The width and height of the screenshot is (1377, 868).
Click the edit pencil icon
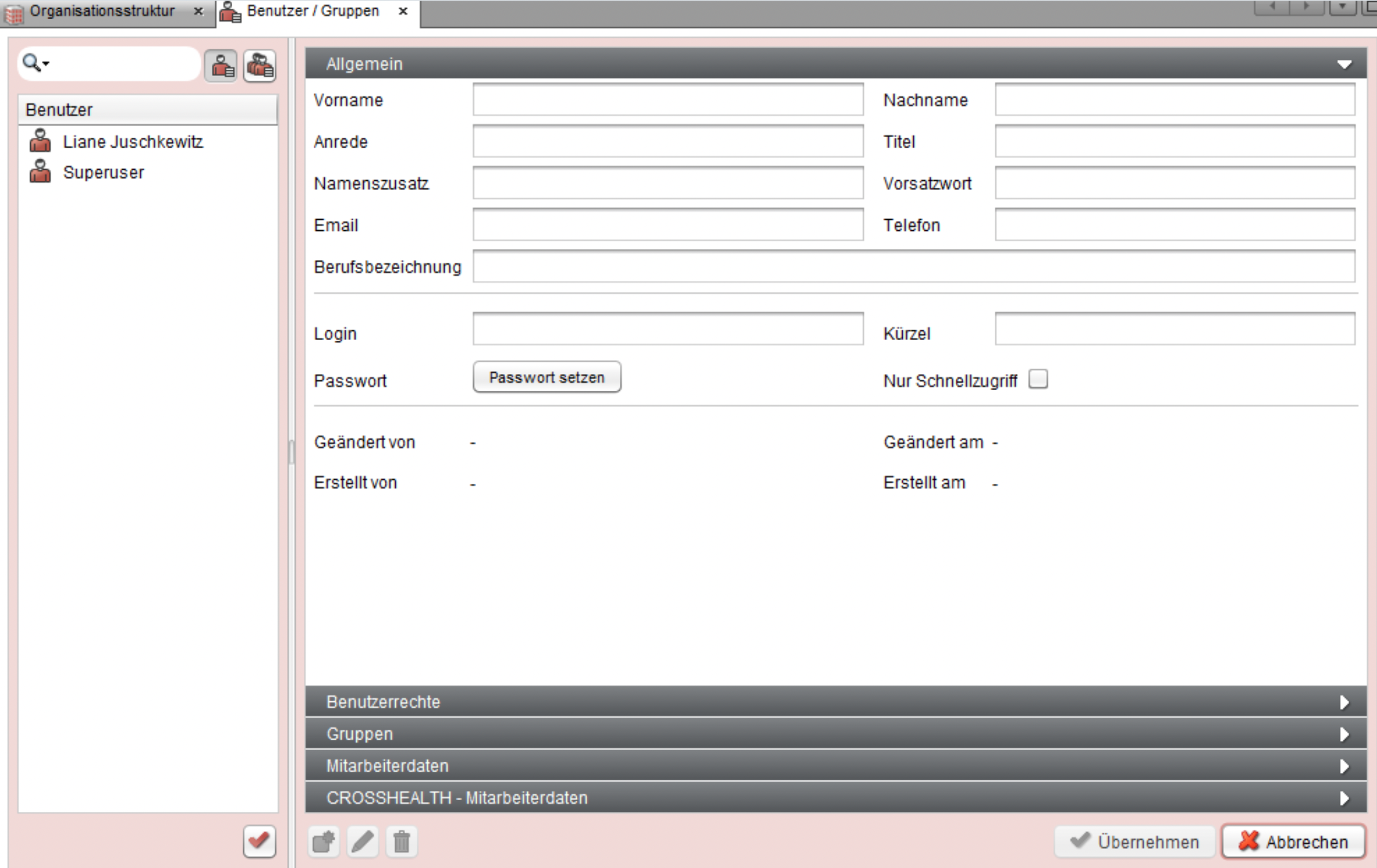pos(362,841)
